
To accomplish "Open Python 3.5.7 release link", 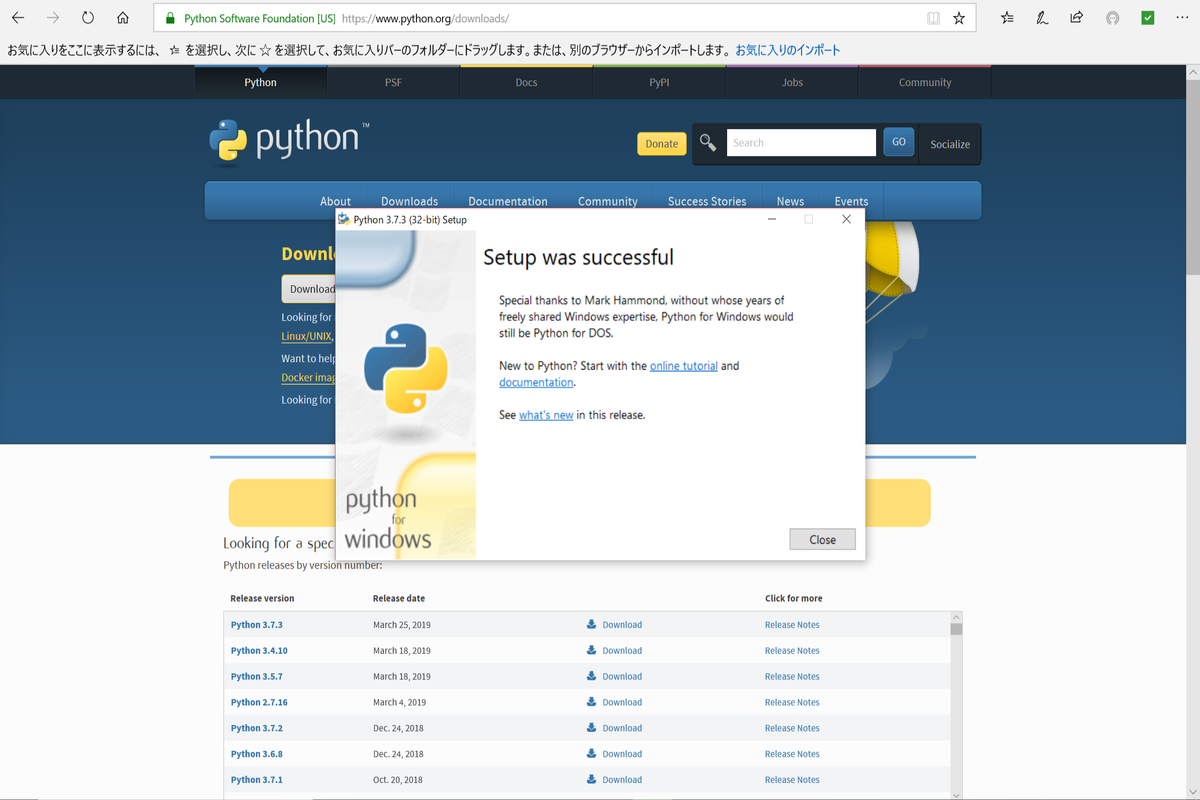I will point(257,677).
